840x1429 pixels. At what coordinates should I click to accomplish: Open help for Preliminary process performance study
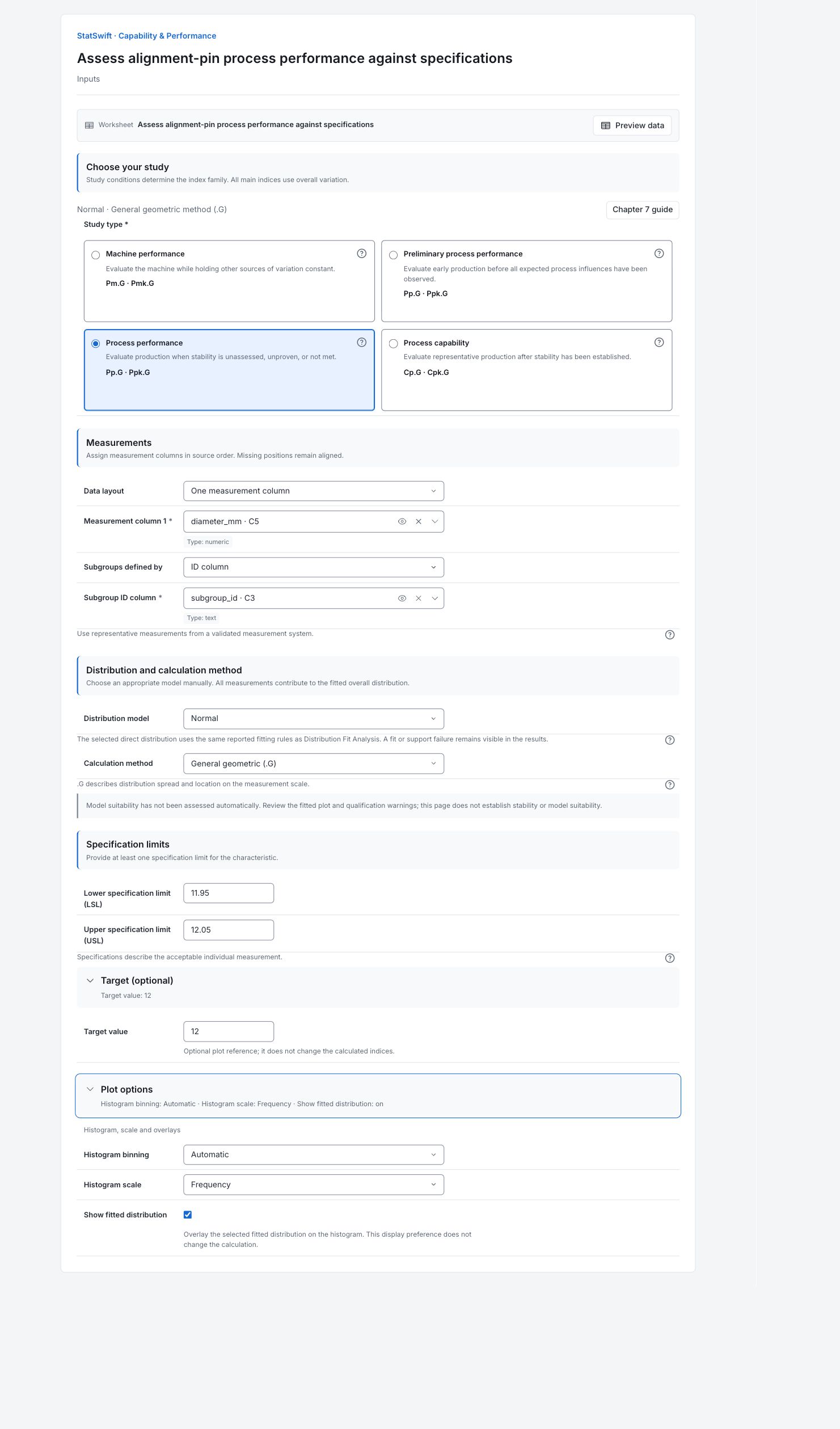[659, 254]
